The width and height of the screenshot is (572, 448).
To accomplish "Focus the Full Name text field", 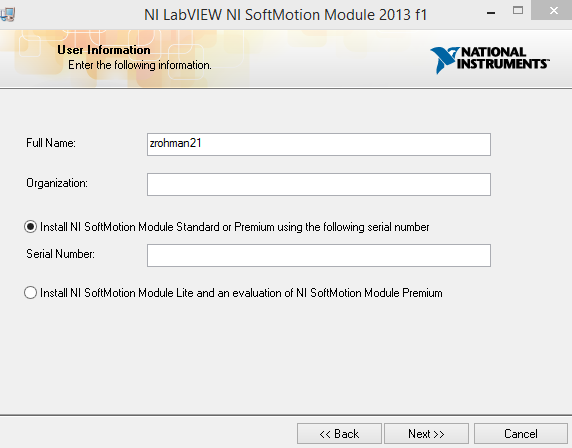I will (319, 144).
